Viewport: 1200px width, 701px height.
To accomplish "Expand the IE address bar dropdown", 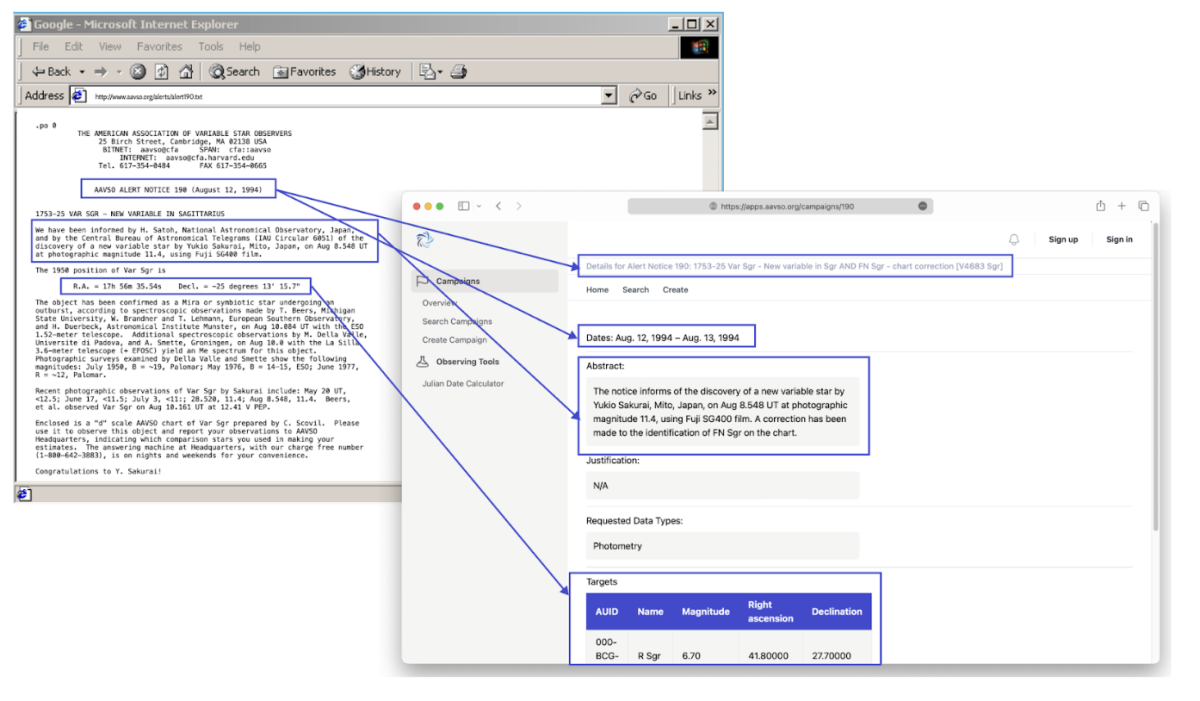I will pyautogui.click(x=609, y=96).
